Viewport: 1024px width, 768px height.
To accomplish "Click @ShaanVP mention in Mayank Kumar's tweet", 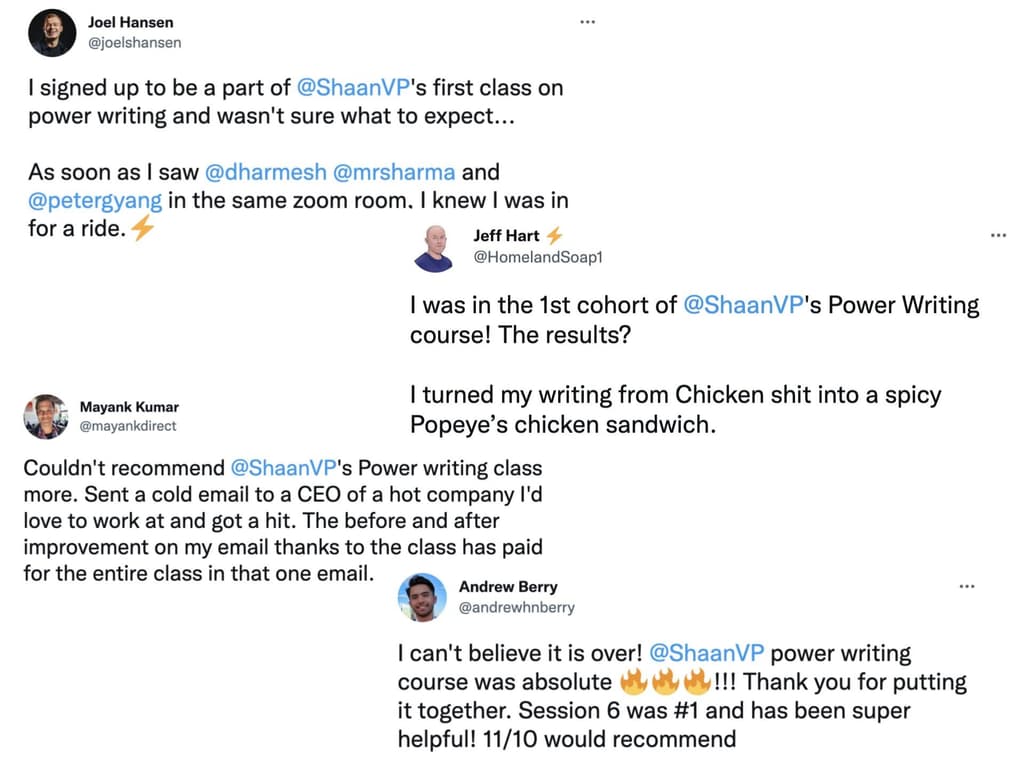I will pos(291,468).
